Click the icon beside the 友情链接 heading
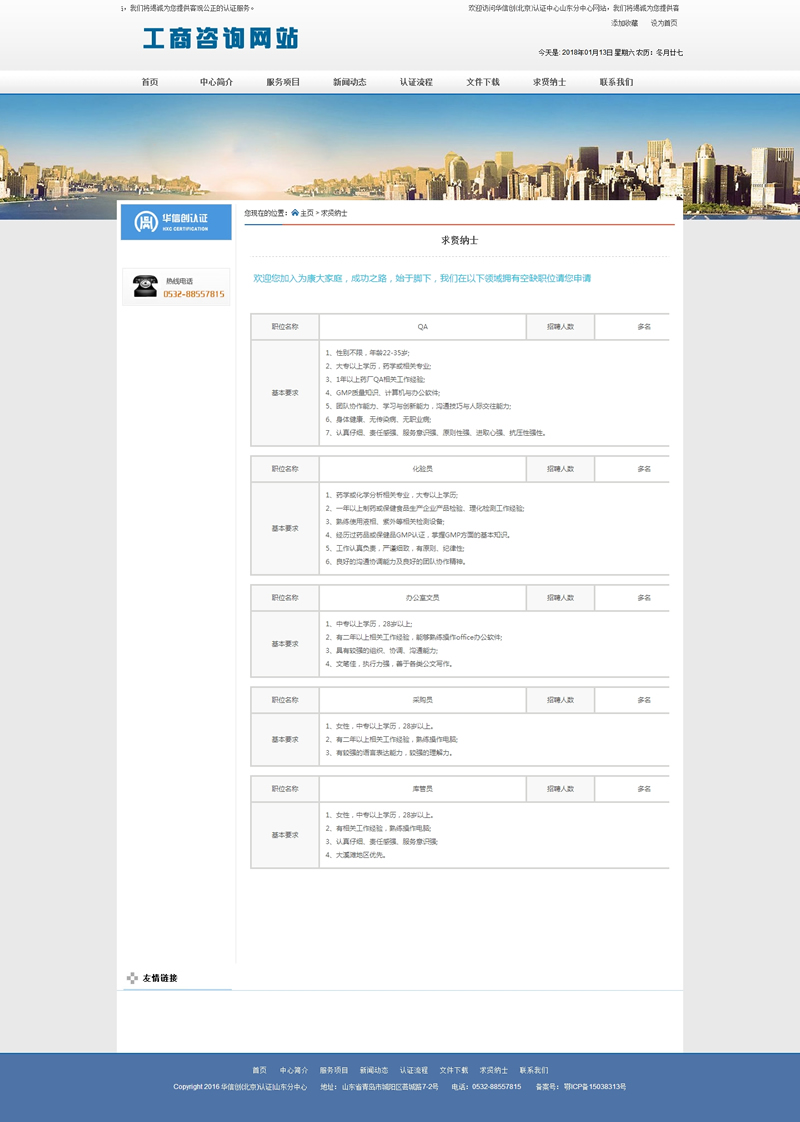This screenshot has width=800, height=1122. (132, 978)
